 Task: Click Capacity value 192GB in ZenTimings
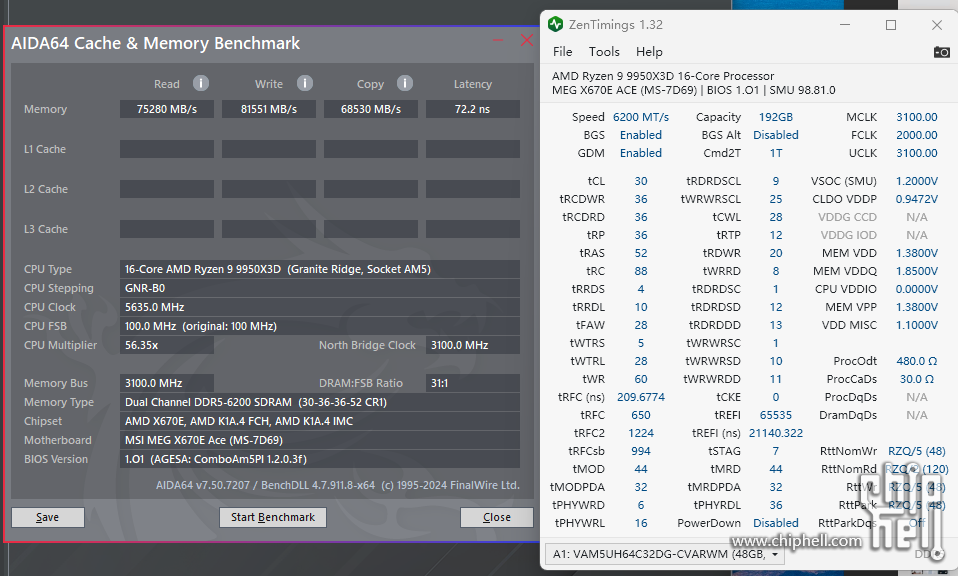coord(776,117)
